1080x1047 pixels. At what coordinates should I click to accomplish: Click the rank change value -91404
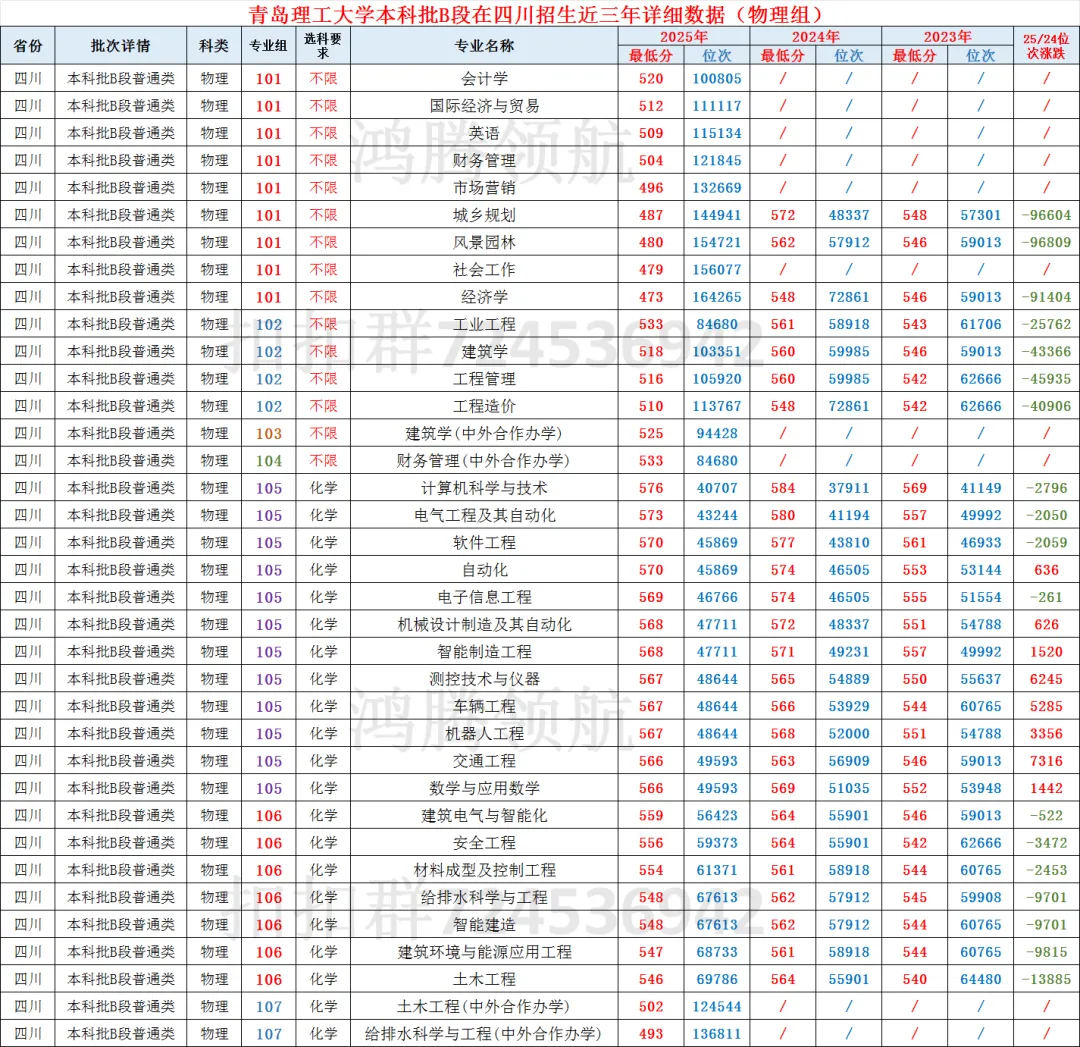1046,297
